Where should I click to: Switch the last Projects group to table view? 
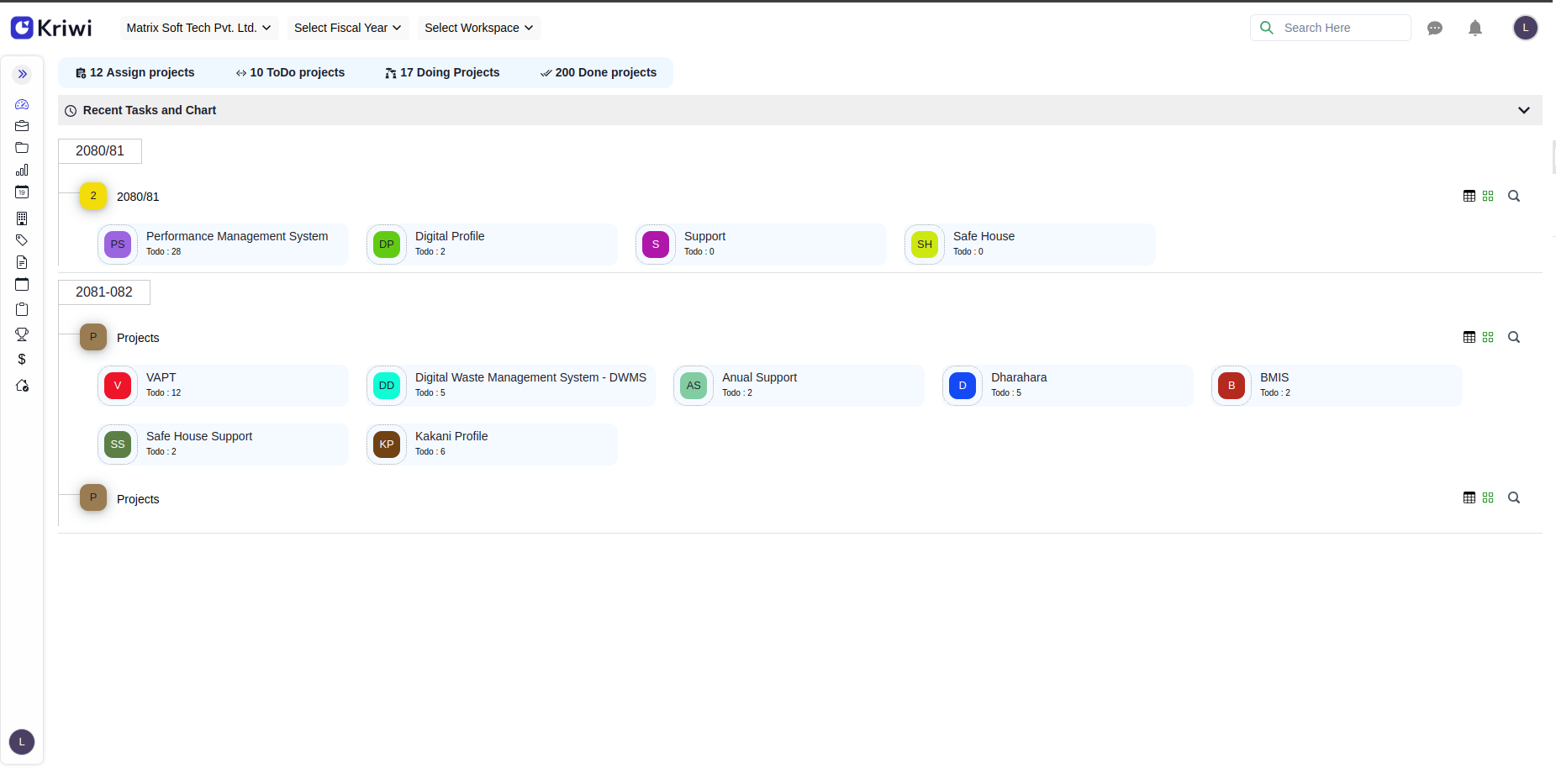(x=1469, y=497)
